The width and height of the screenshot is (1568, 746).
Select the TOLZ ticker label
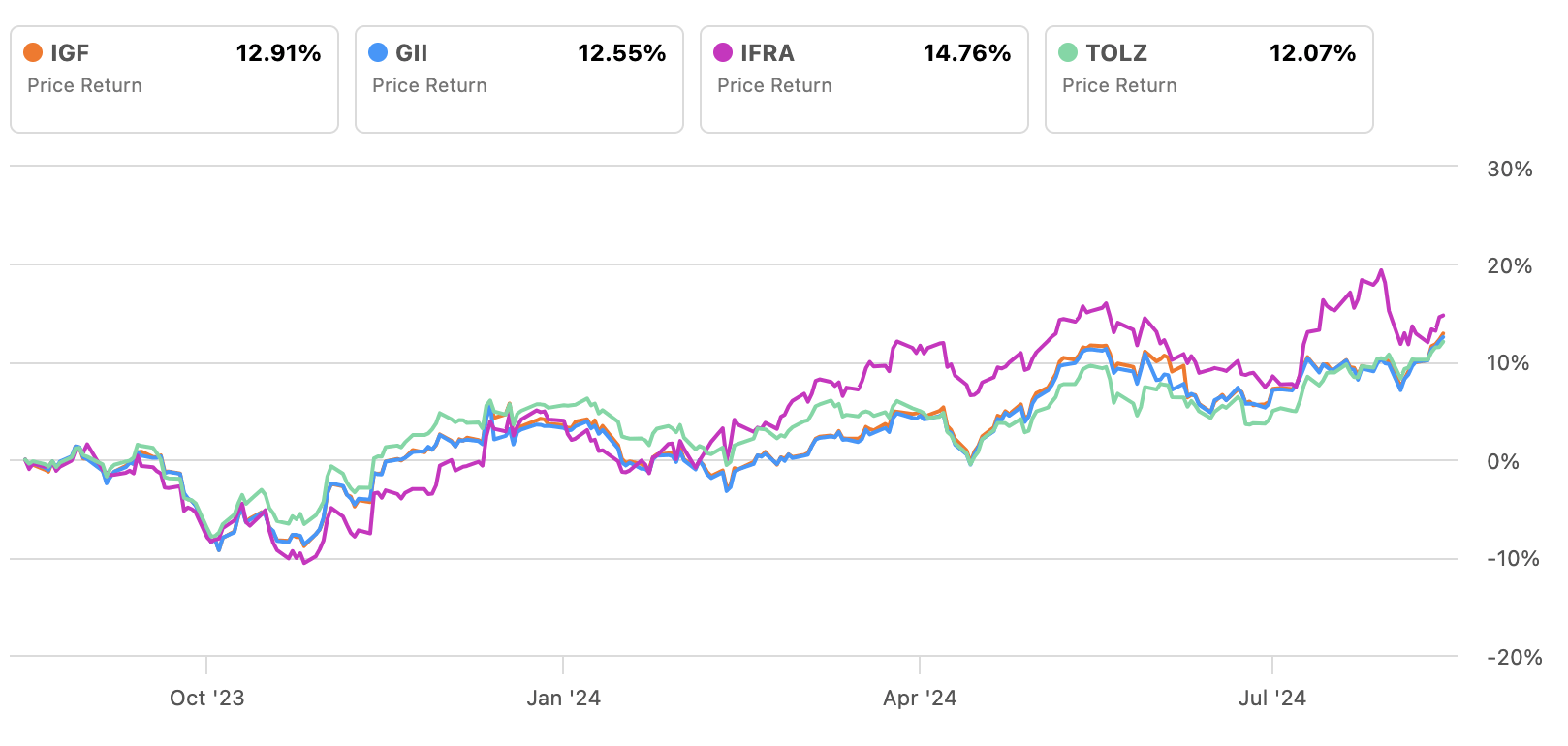1116,53
